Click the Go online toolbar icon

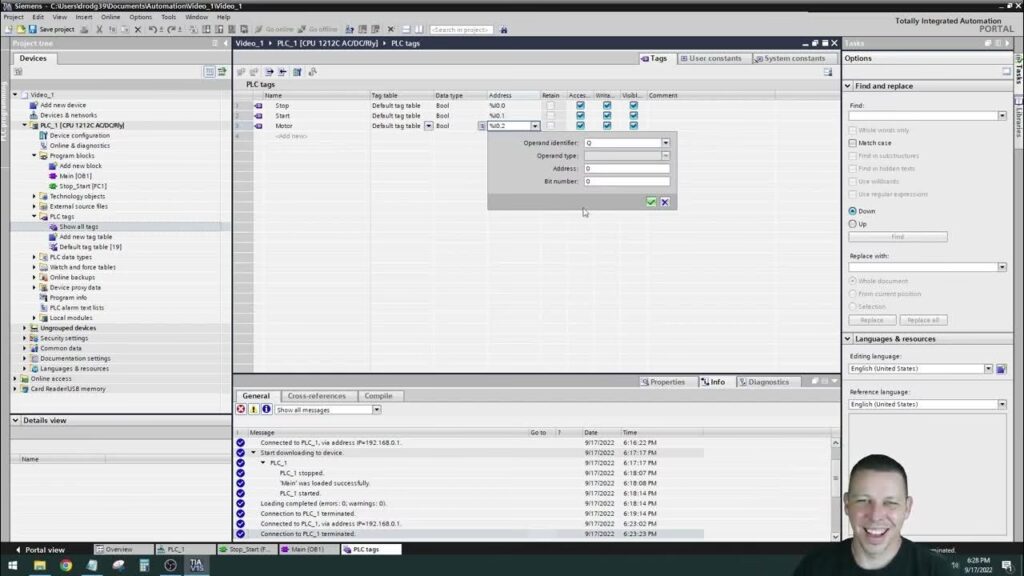276,29
